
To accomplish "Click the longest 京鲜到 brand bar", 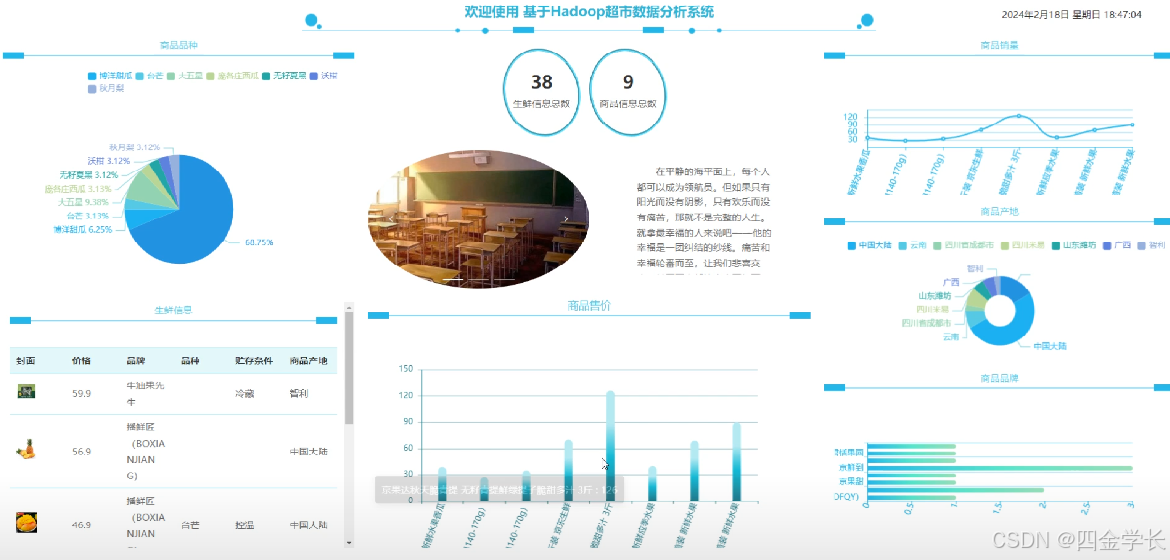I will pyautogui.click(x=999, y=468).
